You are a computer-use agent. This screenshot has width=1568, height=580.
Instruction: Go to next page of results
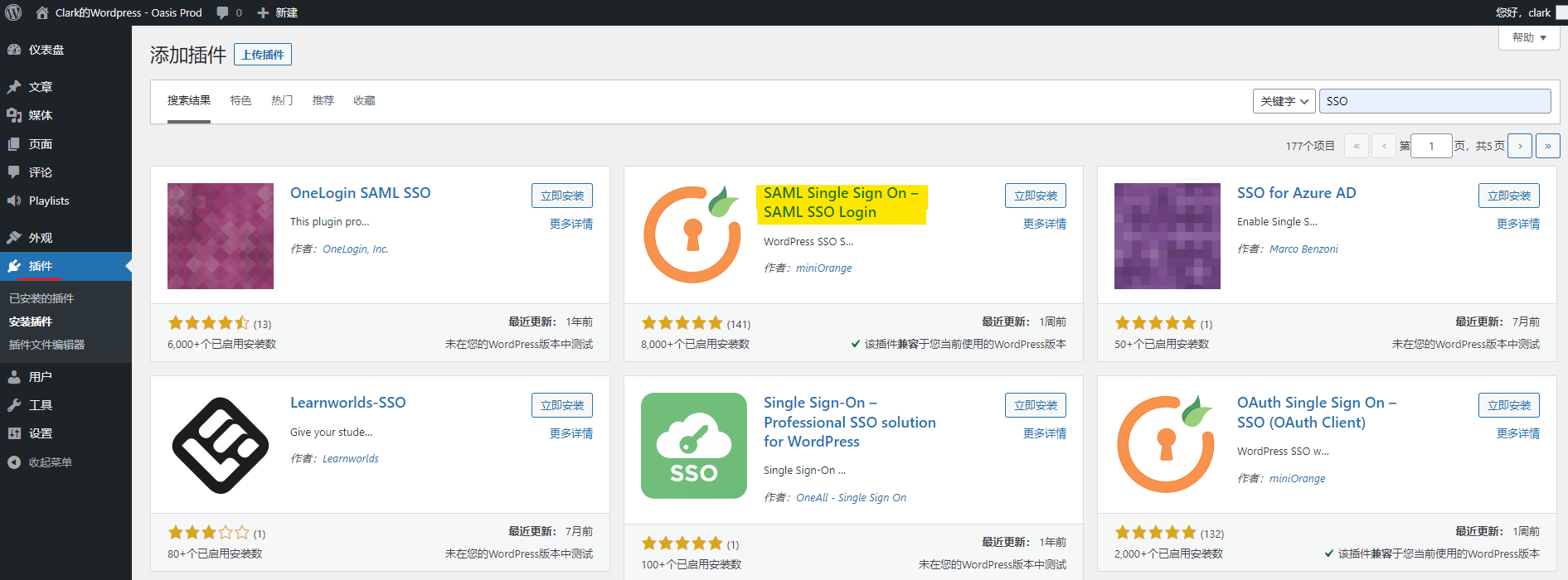[1519, 146]
